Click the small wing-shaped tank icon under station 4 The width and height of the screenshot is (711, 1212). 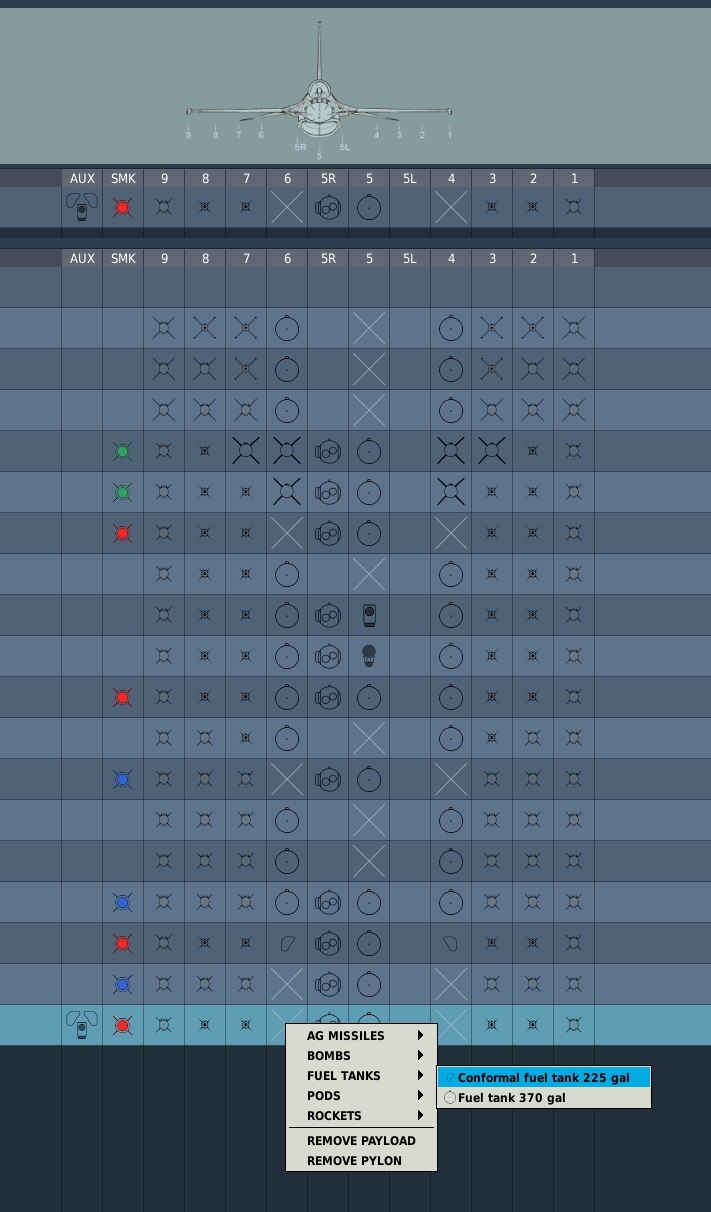point(451,943)
